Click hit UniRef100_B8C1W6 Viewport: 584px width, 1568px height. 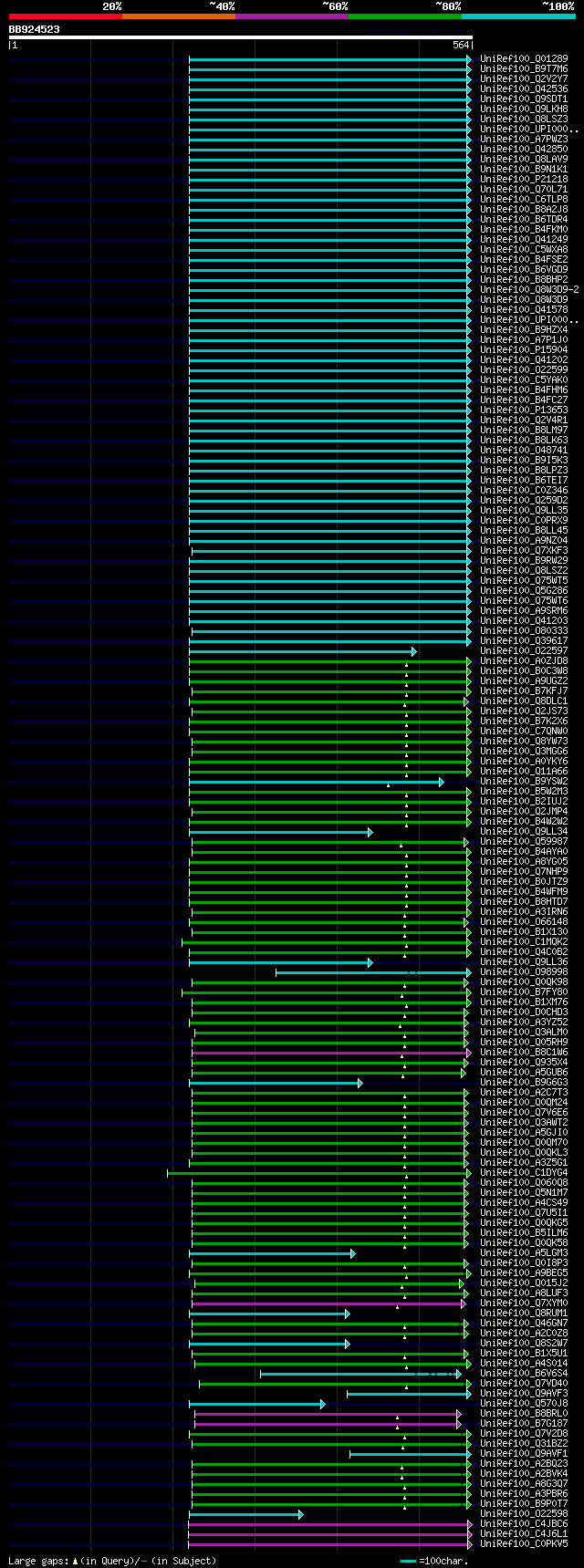pos(524,1053)
